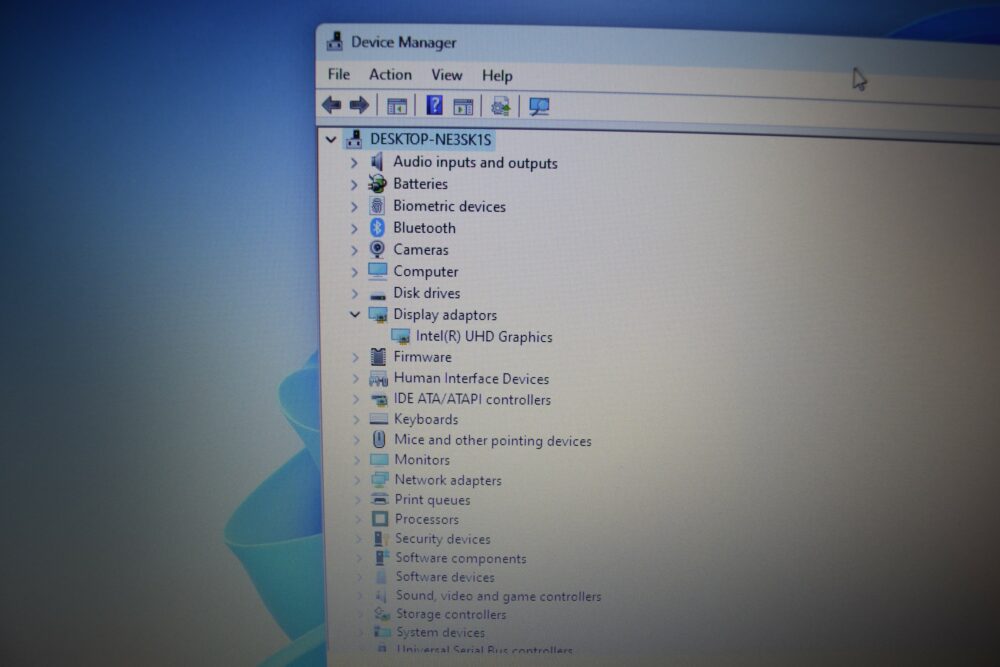The height and width of the screenshot is (667, 1000).
Task: Click the Biometric devices fingerprint icon
Action: [377, 206]
